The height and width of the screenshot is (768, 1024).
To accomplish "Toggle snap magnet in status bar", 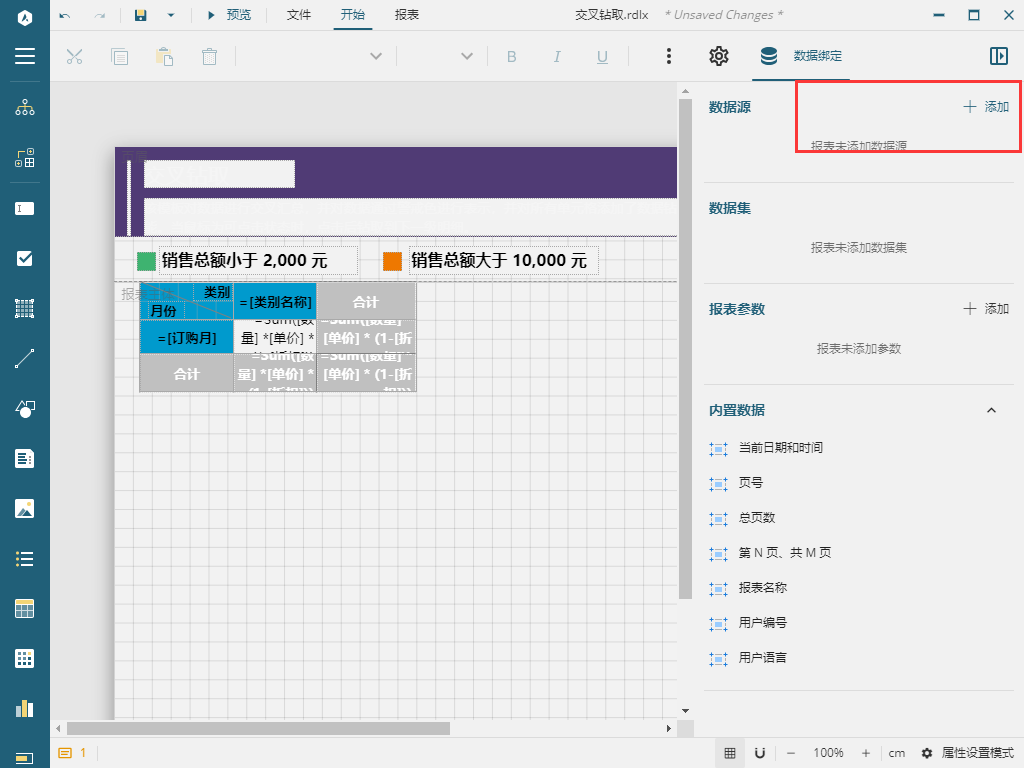I will point(760,753).
